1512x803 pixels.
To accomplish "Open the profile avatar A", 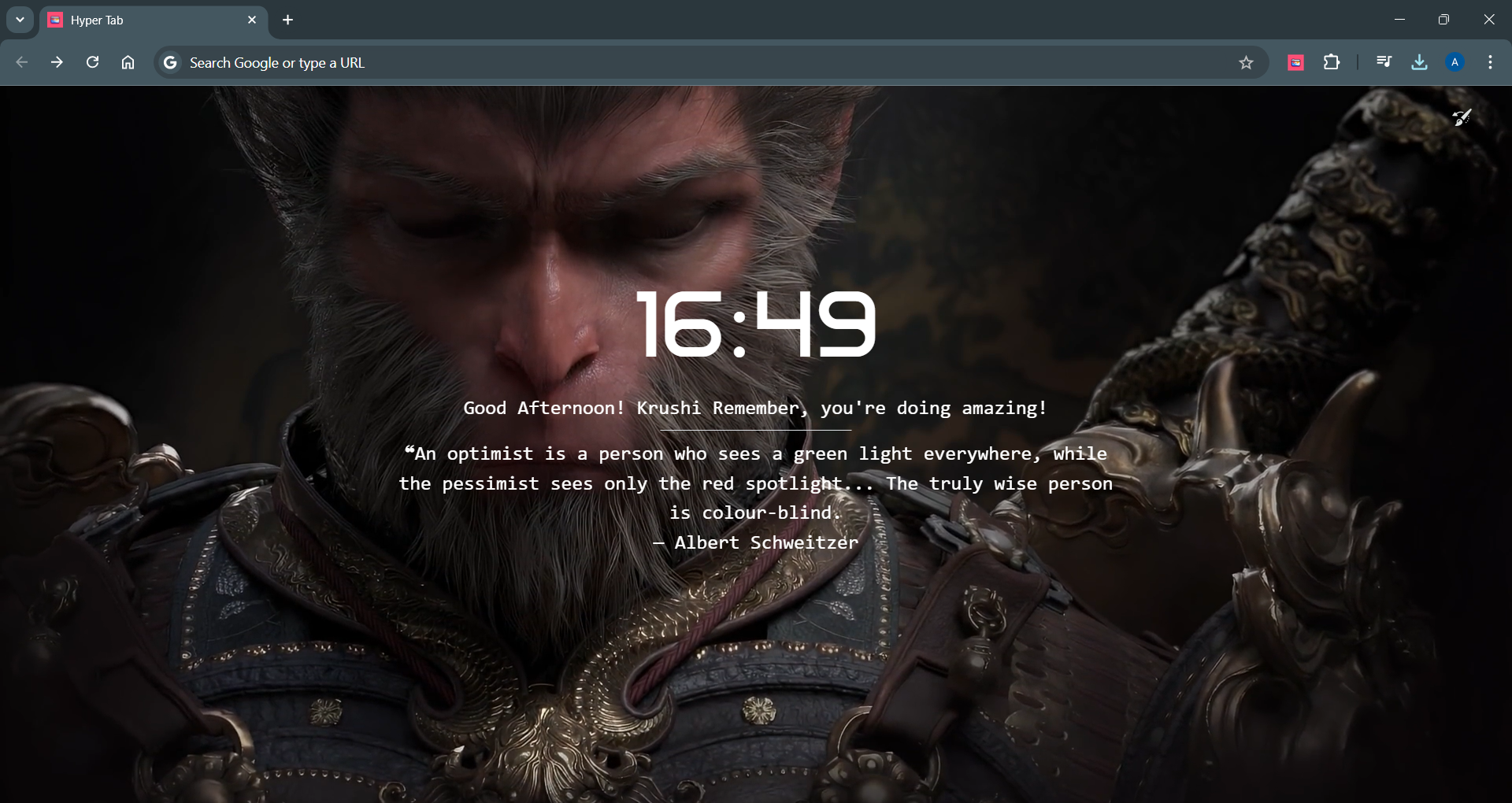I will [1455, 62].
